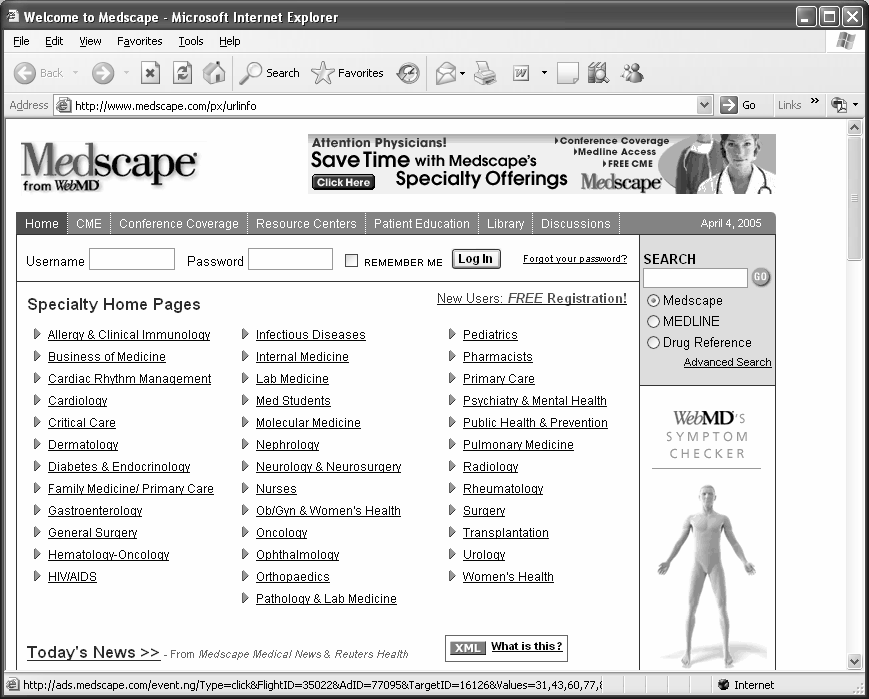Select the Drug Reference radio button
This screenshot has width=869, height=699.
coord(653,343)
